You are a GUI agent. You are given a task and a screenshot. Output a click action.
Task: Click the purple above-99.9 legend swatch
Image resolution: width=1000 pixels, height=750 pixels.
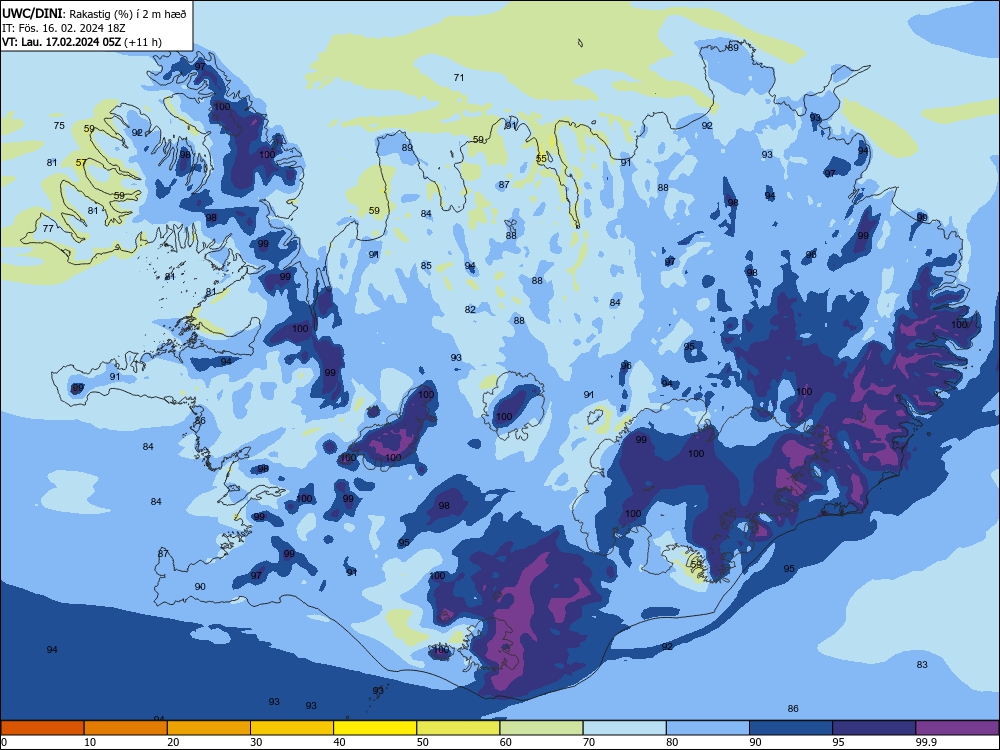point(957,728)
